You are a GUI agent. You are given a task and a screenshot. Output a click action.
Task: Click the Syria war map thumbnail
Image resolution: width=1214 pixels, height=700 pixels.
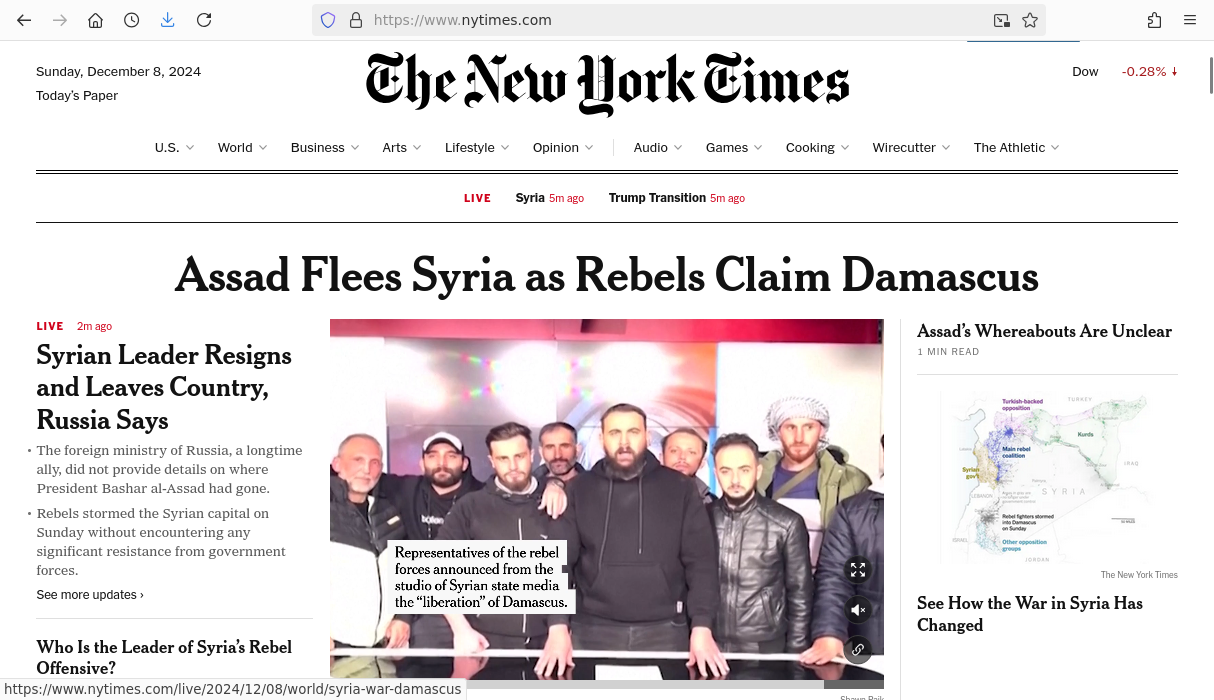pos(1047,478)
